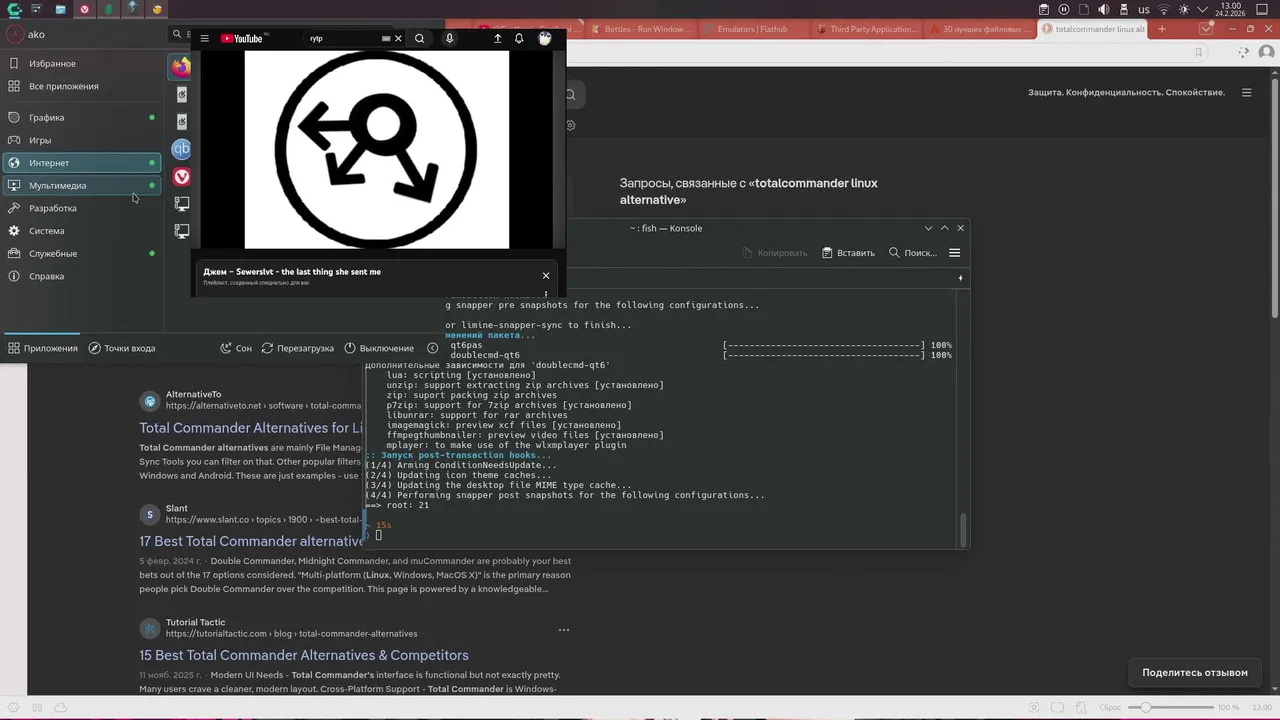
Task: Click the YouTube logo
Action: click(243, 39)
